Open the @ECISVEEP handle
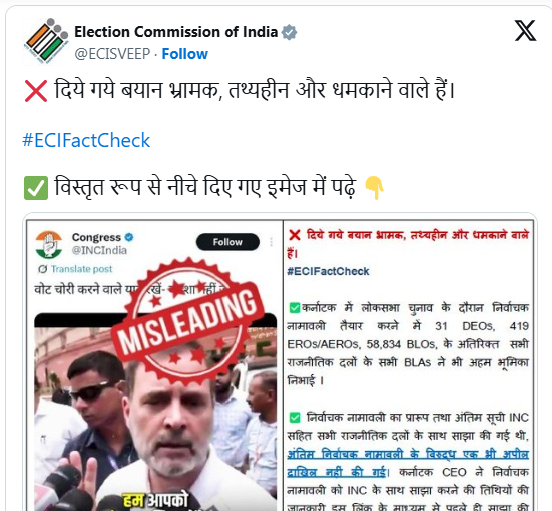 tap(112, 54)
